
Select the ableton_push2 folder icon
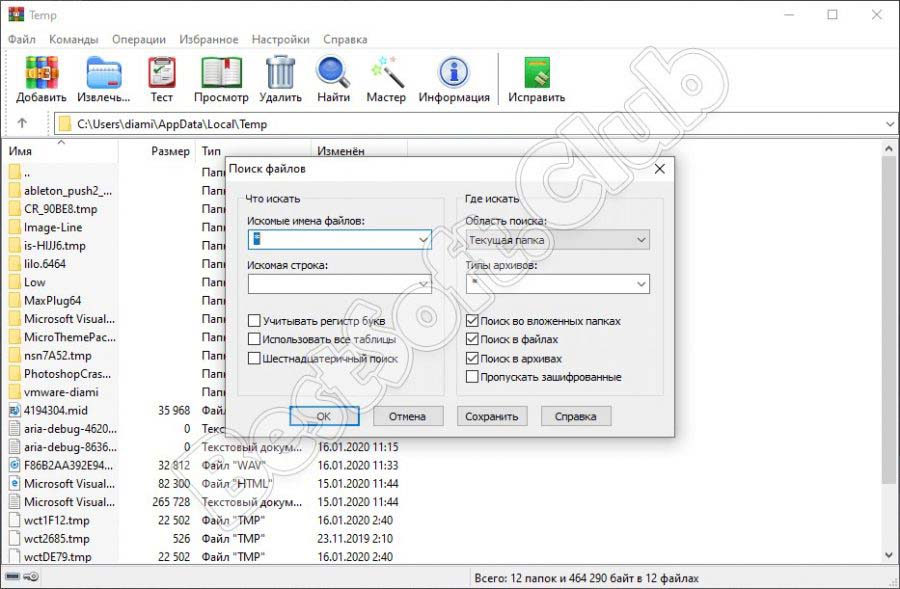pyautogui.click(x=15, y=191)
